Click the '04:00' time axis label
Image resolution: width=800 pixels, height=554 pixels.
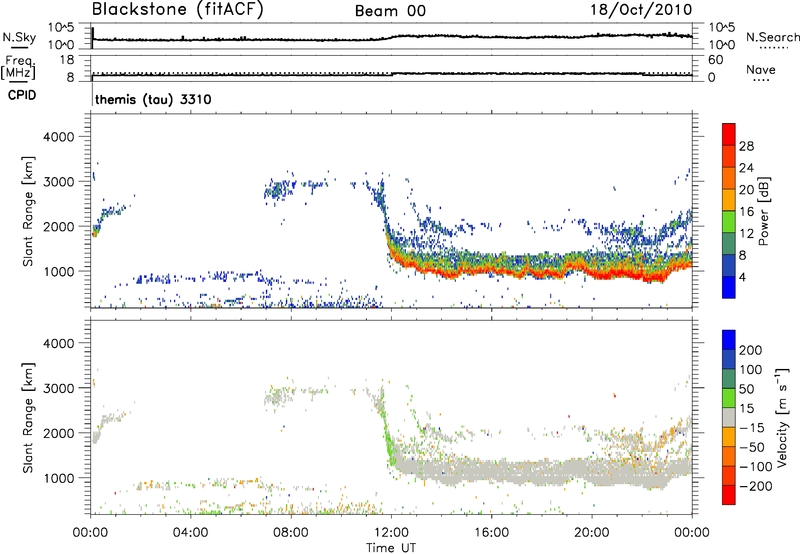click(190, 533)
